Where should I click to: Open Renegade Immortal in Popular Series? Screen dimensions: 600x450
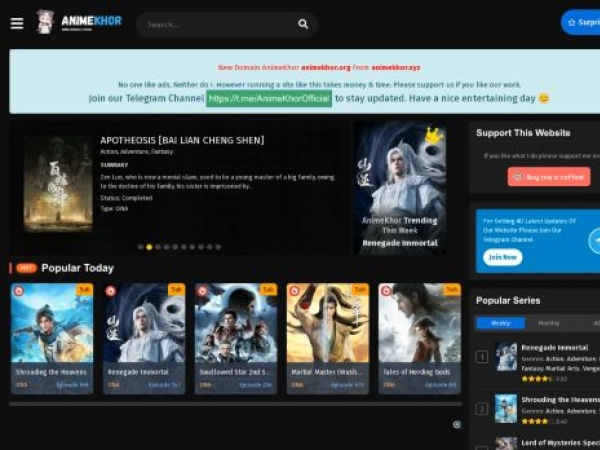[x=554, y=348]
